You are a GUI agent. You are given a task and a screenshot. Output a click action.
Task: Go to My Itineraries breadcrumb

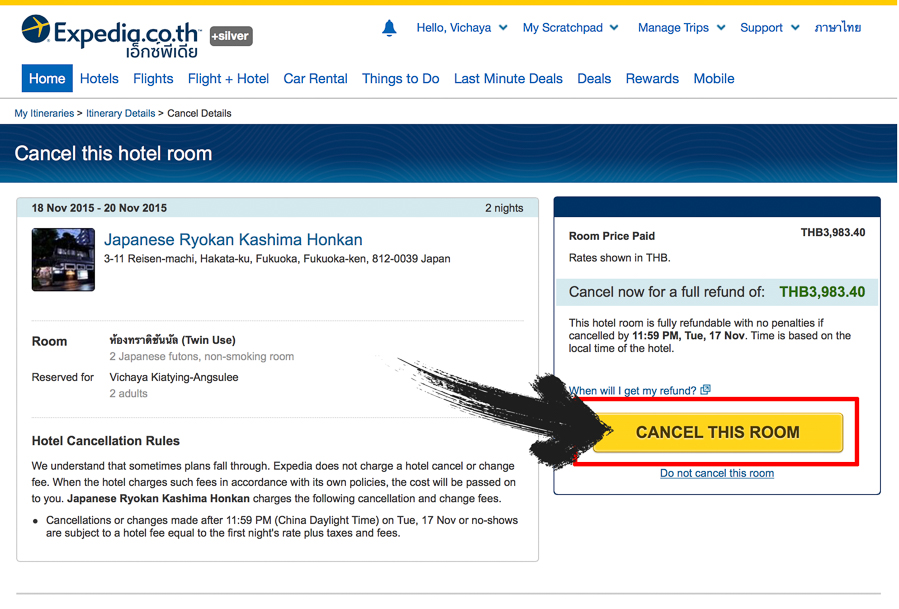coord(44,114)
